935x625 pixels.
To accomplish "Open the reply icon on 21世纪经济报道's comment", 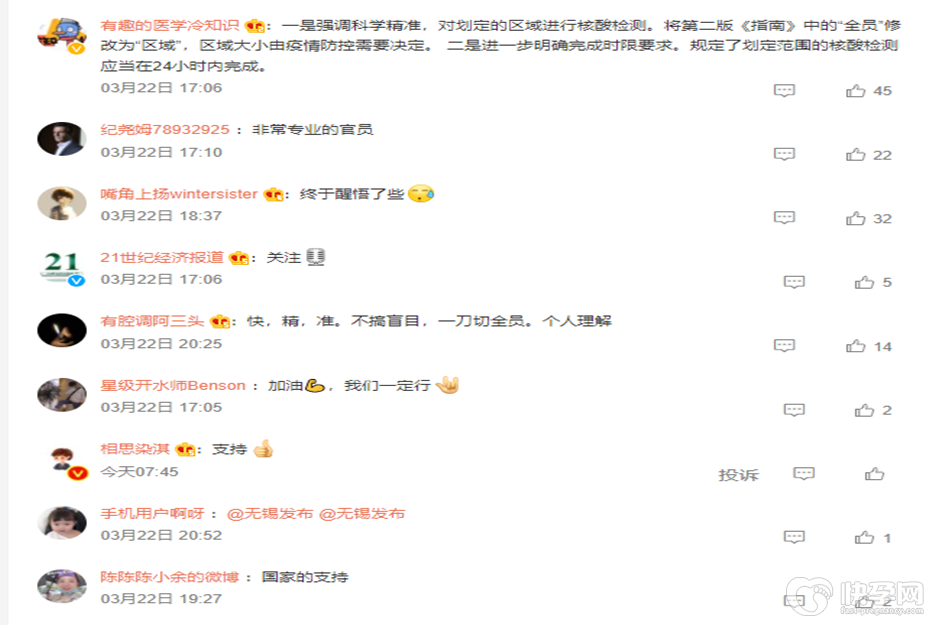I will (794, 281).
